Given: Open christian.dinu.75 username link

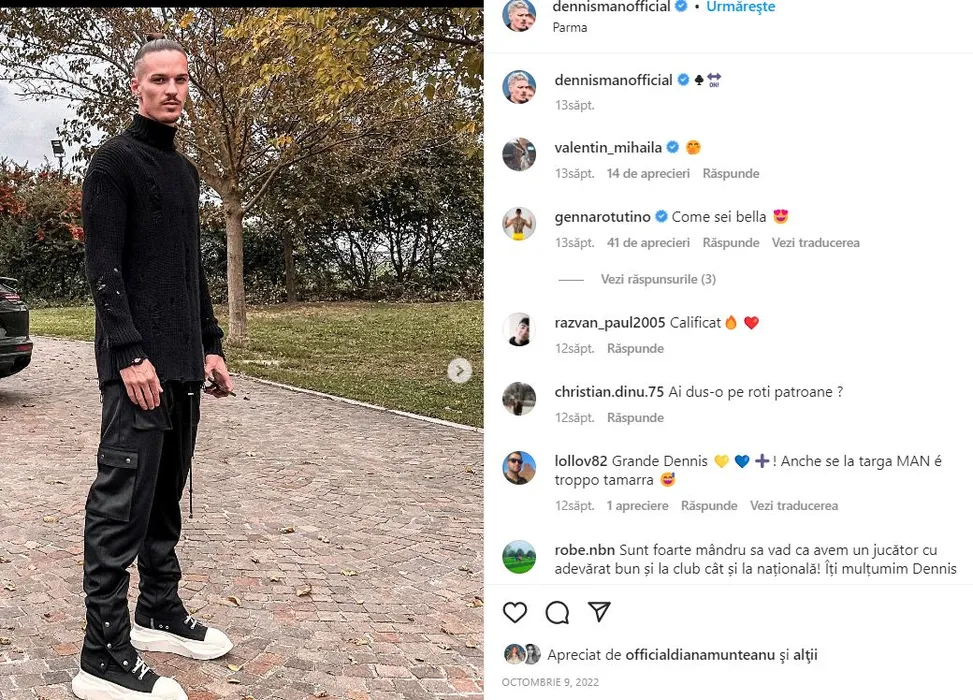Looking at the screenshot, I should [609, 392].
